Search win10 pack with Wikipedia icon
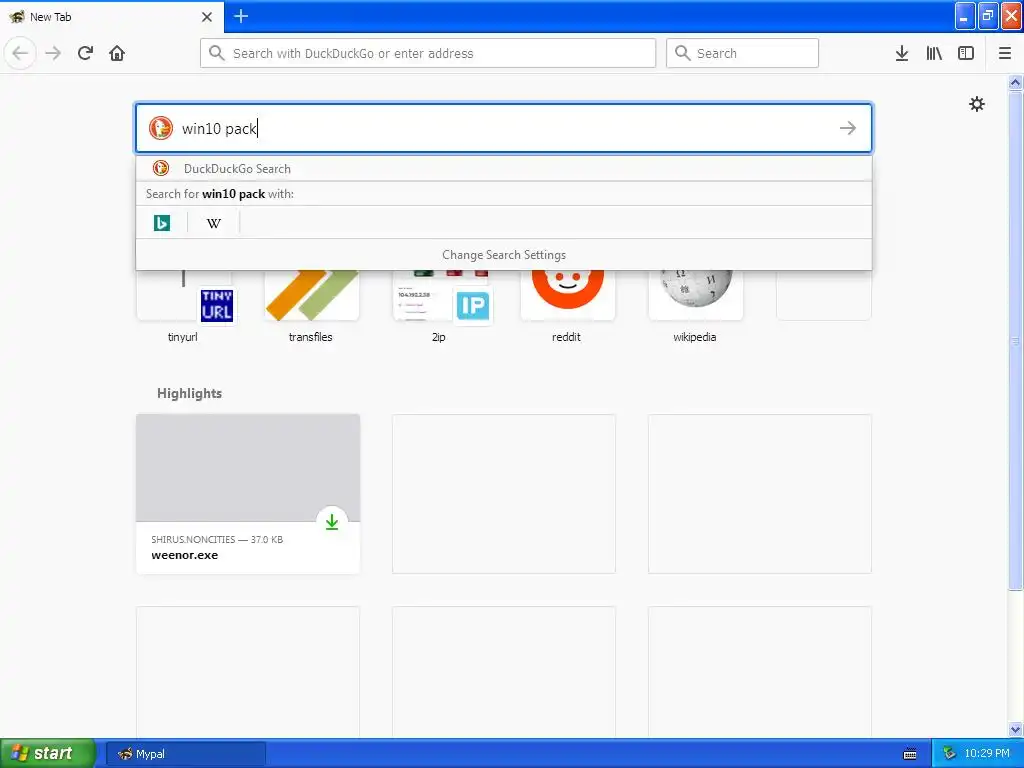 click(x=214, y=223)
